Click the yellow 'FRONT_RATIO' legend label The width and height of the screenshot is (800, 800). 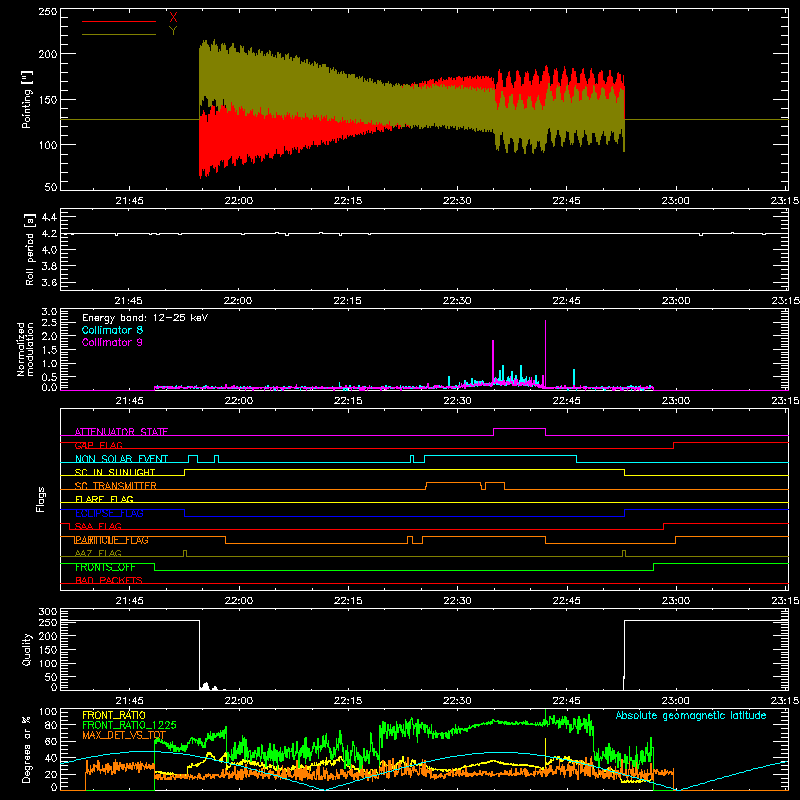114,715
